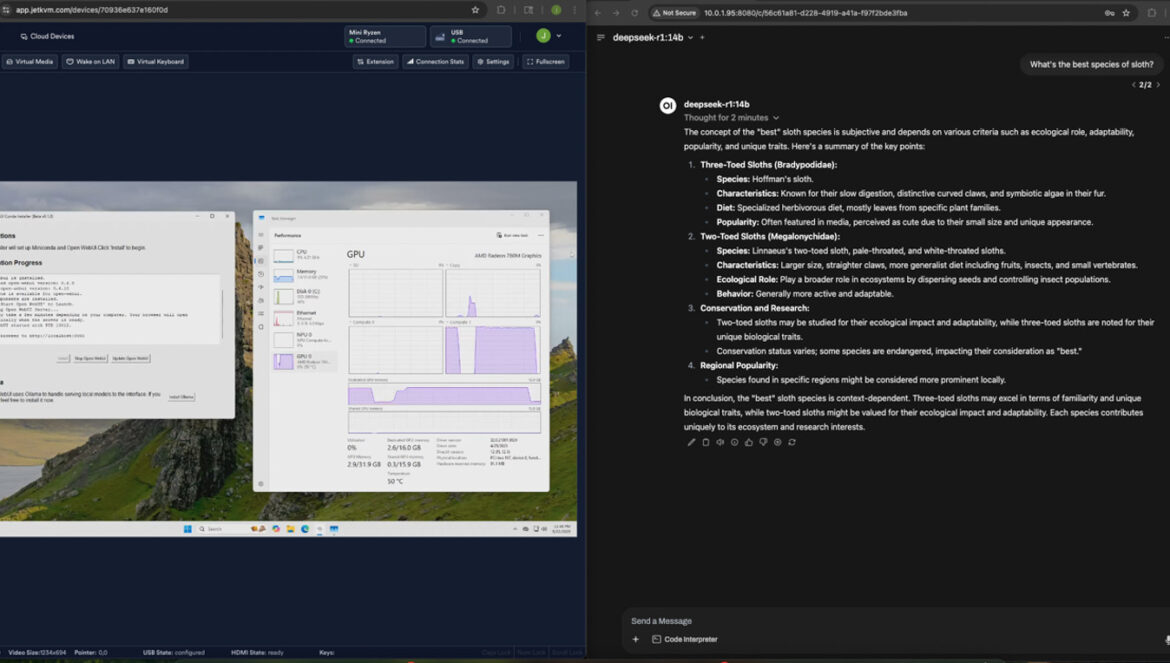This screenshot has width=1170, height=663.
Task: Expand the "Thought for 2 minutes" section
Action: point(730,118)
